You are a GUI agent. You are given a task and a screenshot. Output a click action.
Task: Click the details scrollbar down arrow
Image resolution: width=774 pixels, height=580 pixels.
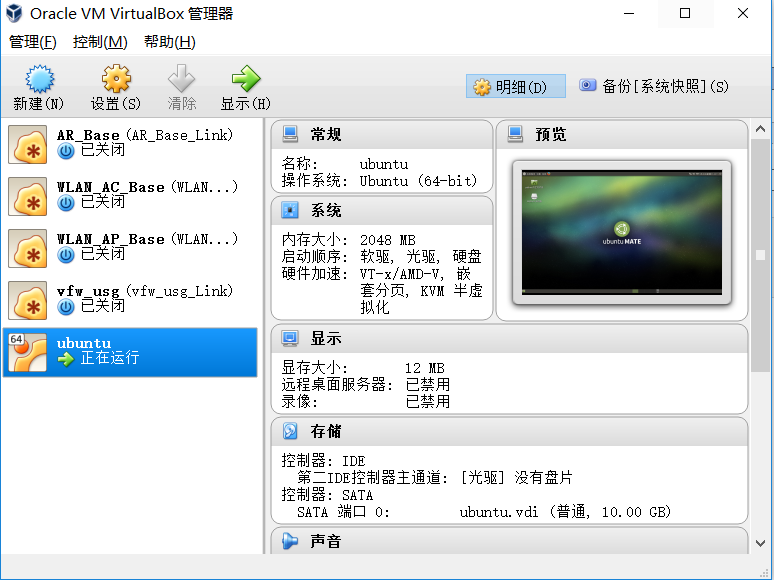click(x=760, y=543)
